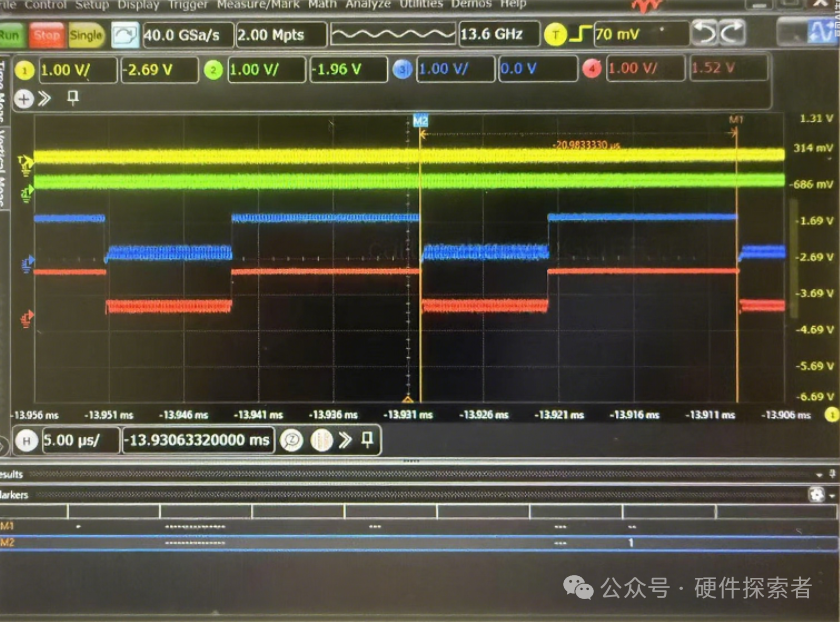840x622 pixels.
Task: Click the redo arrow icon
Action: click(732, 33)
